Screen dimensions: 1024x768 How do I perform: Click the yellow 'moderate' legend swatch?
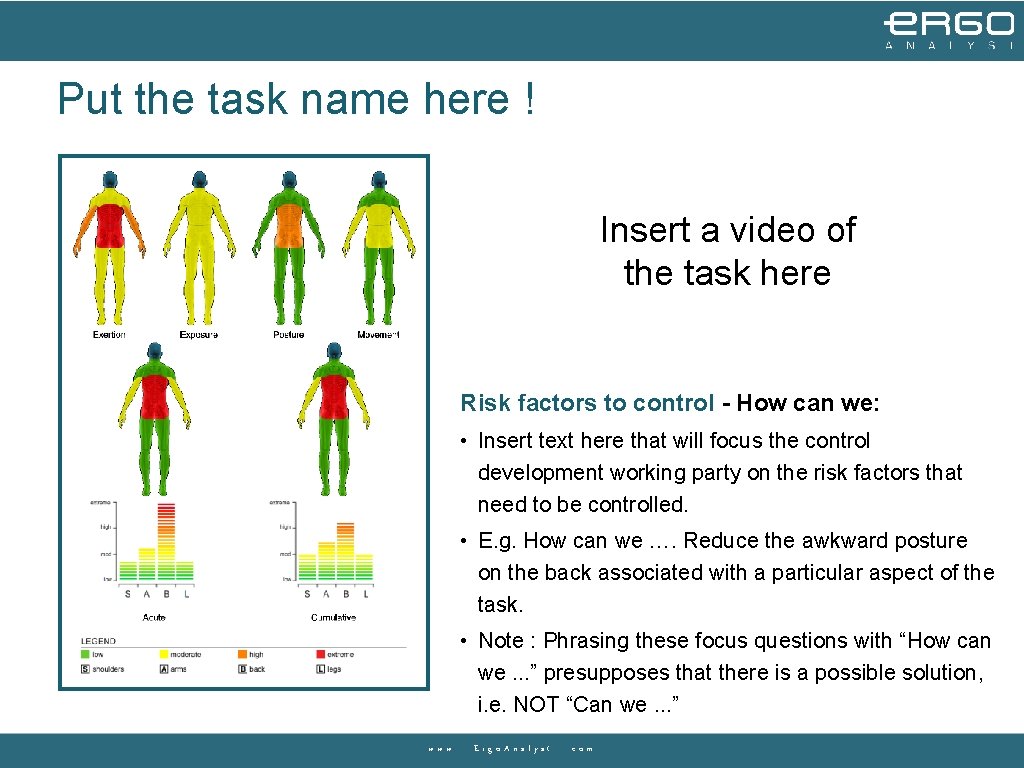point(164,654)
